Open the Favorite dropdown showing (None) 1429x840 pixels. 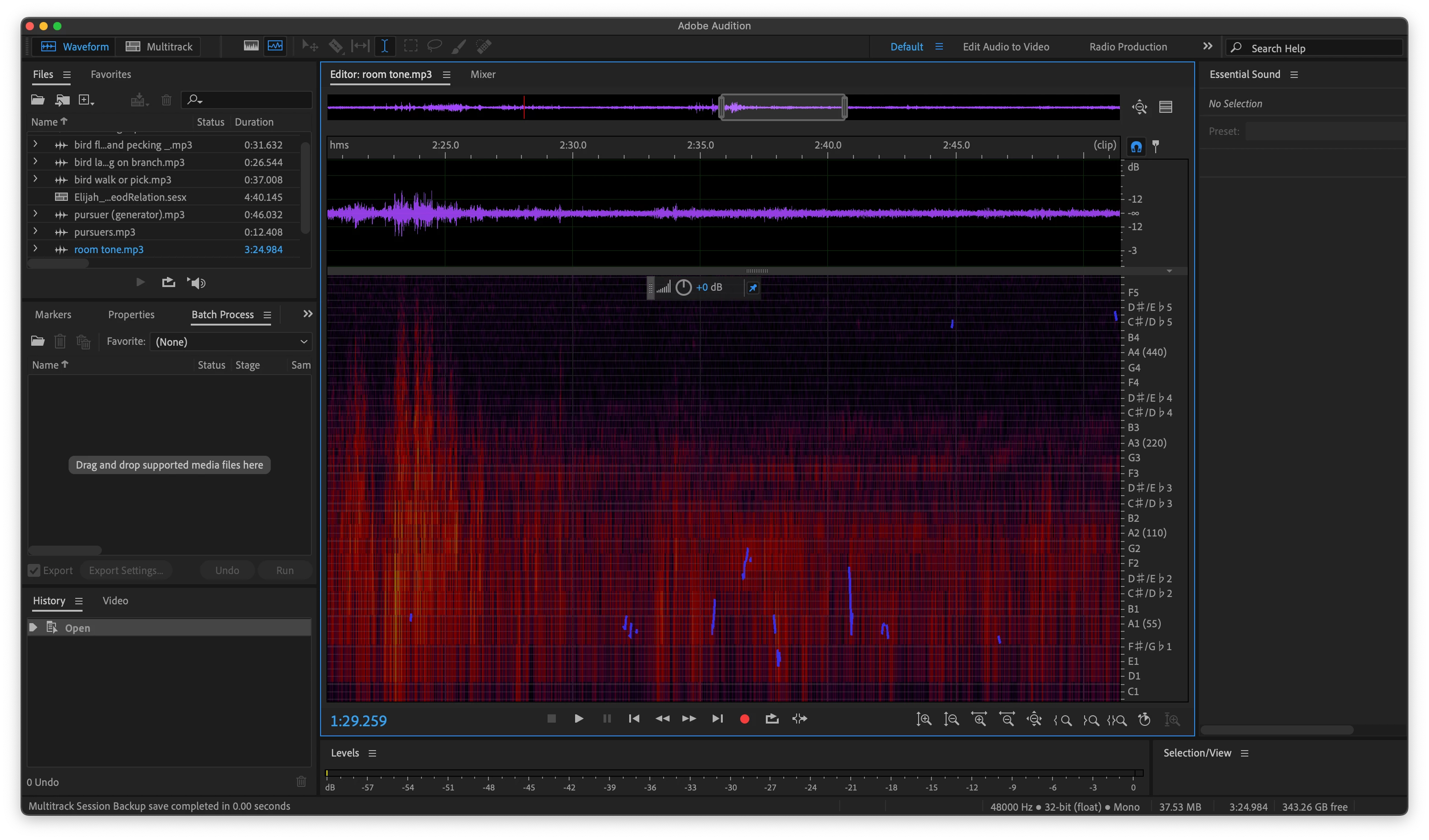click(x=231, y=341)
